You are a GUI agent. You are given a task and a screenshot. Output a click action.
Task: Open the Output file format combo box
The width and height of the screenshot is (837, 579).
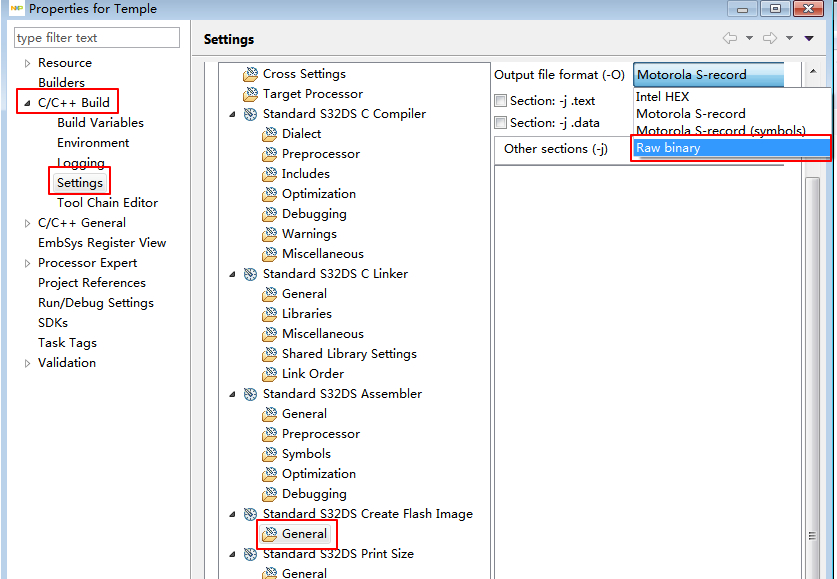coord(709,75)
